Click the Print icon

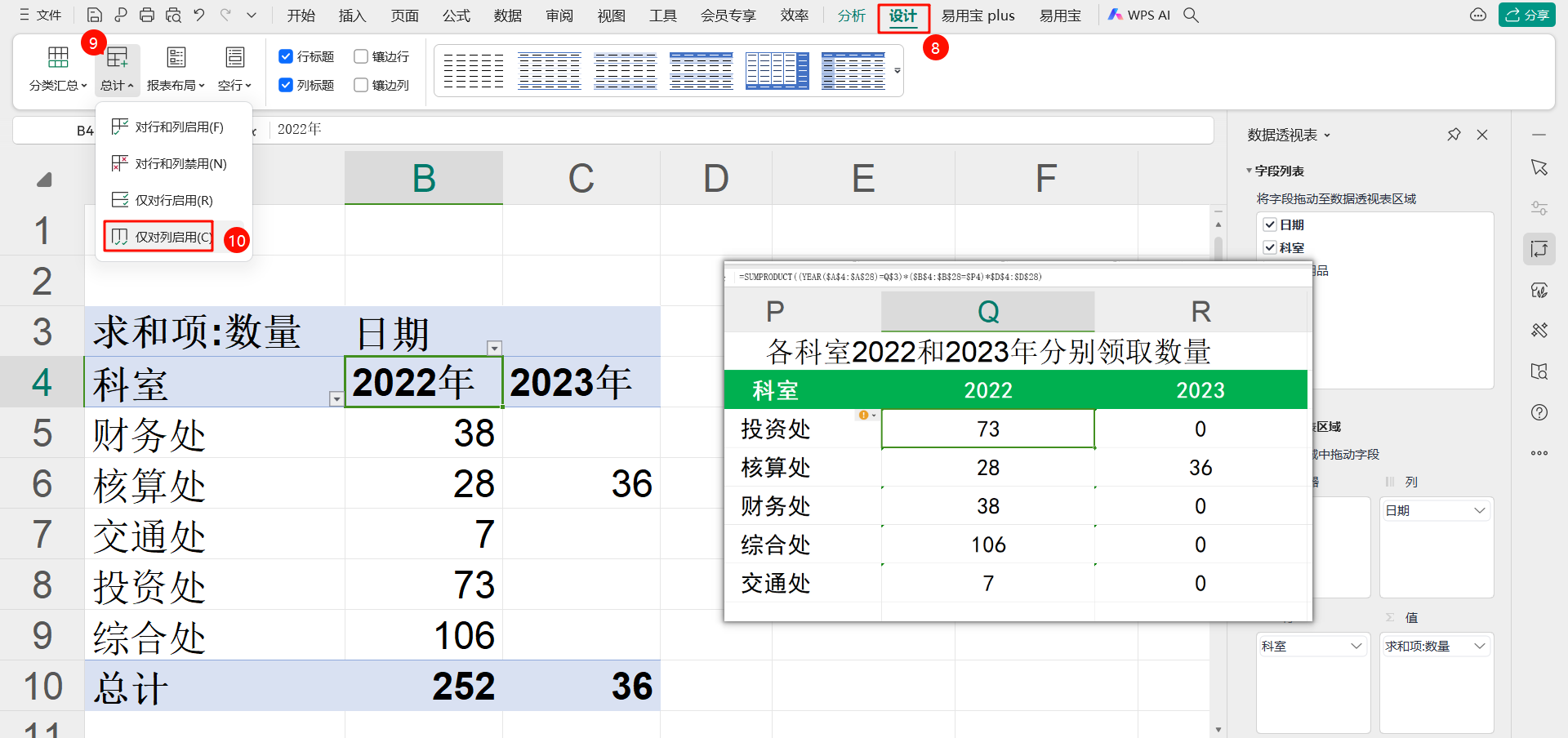click(x=147, y=16)
